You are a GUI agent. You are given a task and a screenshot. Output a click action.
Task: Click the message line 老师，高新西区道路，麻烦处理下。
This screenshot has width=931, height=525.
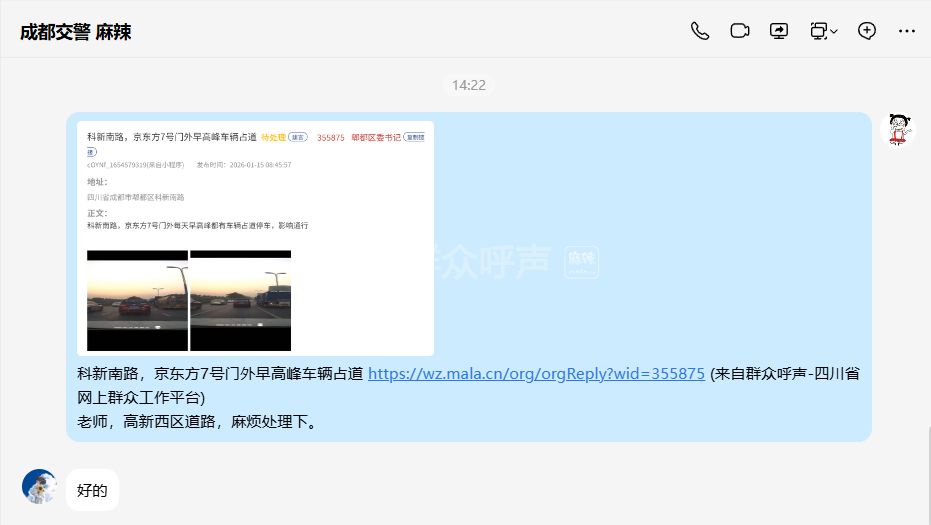click(x=198, y=422)
